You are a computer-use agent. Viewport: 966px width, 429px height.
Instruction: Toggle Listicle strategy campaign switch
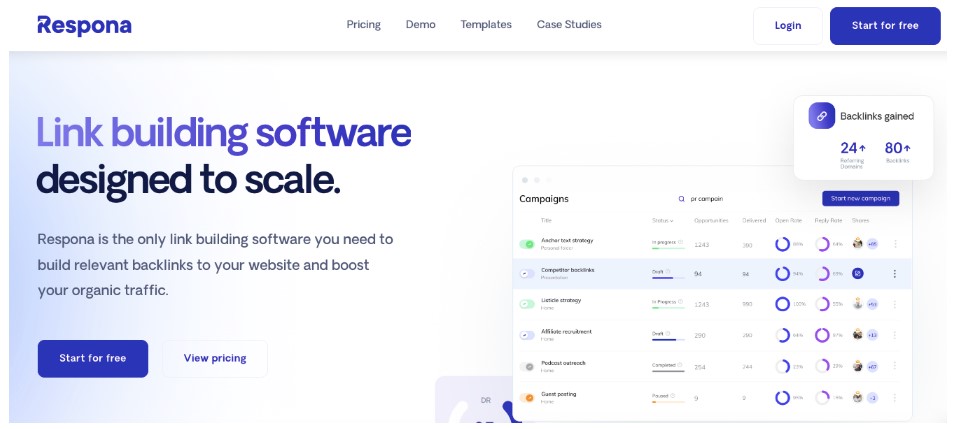click(x=527, y=304)
